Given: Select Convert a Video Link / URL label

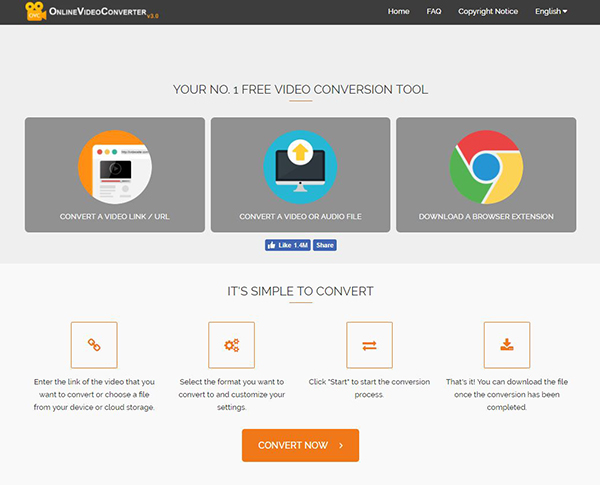Looking at the screenshot, I should point(114,216).
